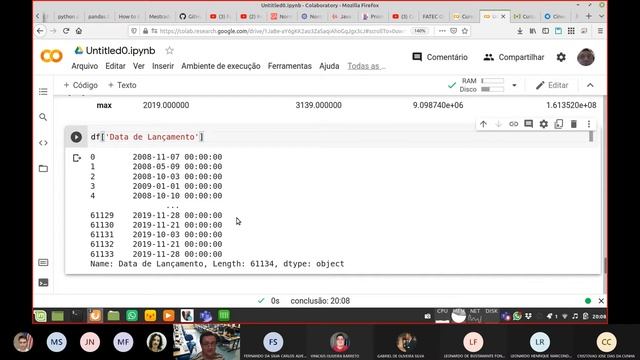Image resolution: width=640 pixels, height=360 pixels.
Task: Open the user account avatar
Action: pos(586,57)
